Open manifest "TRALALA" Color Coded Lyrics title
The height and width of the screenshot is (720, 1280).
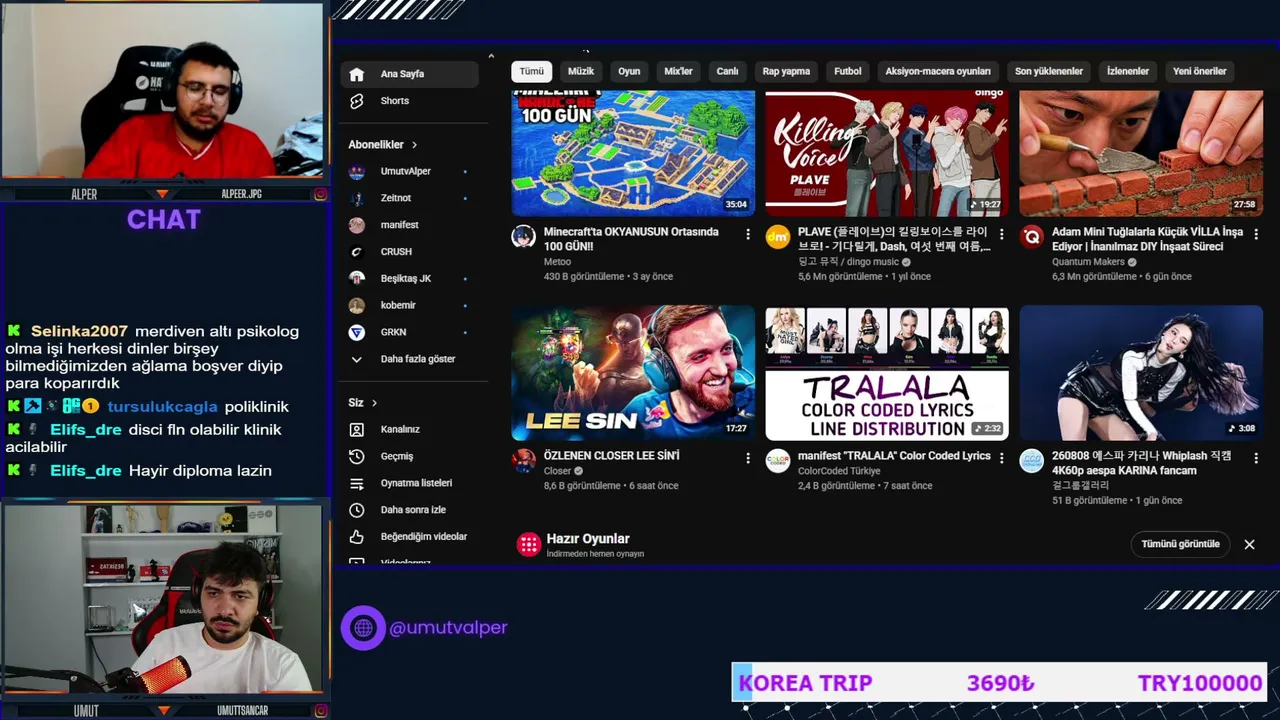tap(894, 456)
